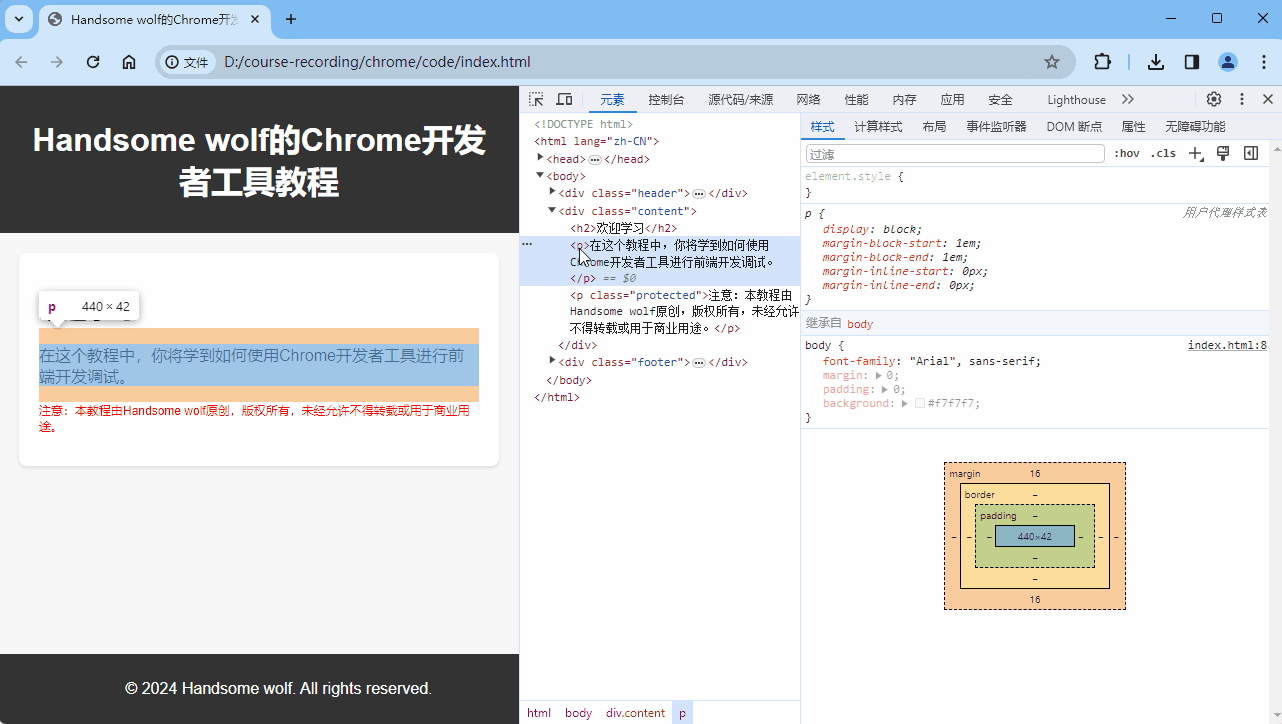Expand the div class footer node

tap(552, 360)
